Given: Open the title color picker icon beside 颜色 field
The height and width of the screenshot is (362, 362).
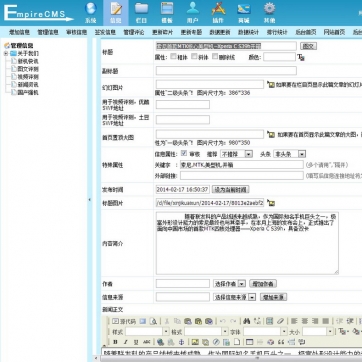Looking at the screenshot, I should [301, 57].
